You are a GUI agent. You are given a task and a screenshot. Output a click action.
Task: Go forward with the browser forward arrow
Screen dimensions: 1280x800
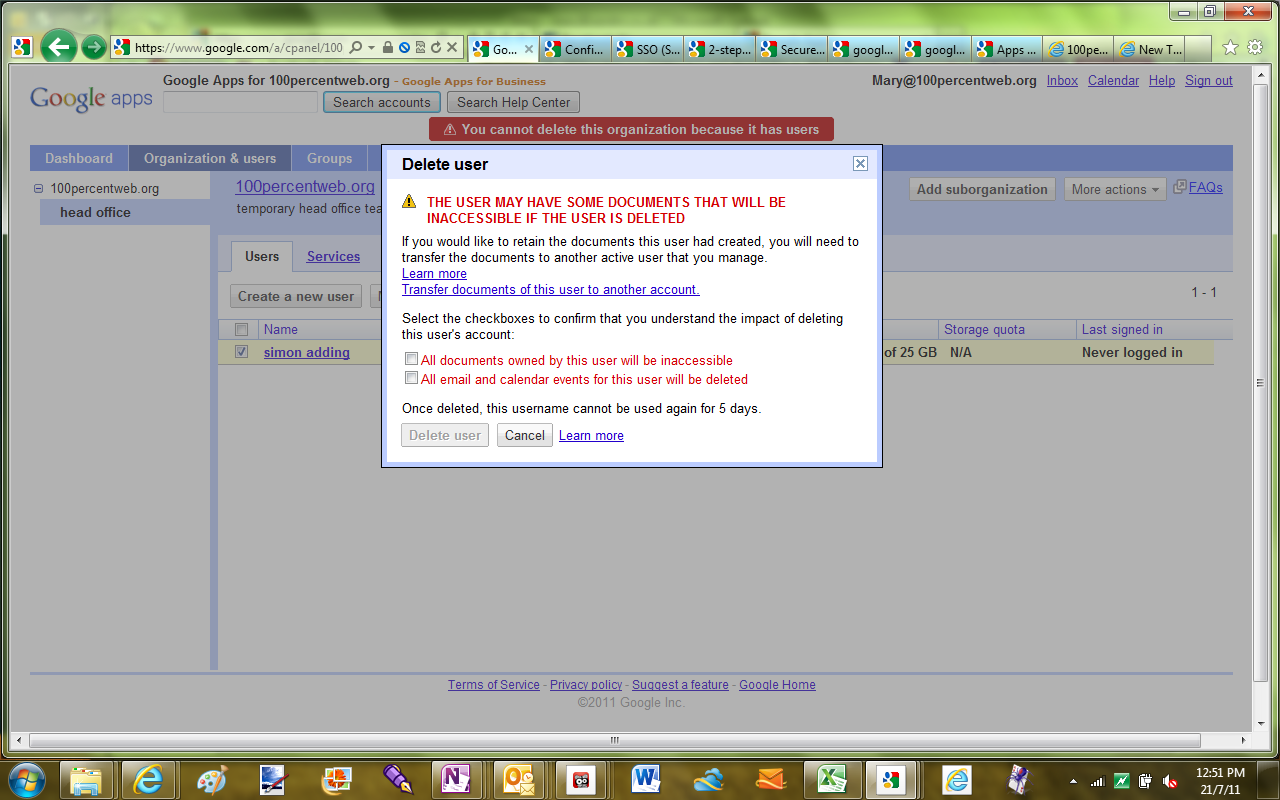click(x=93, y=47)
